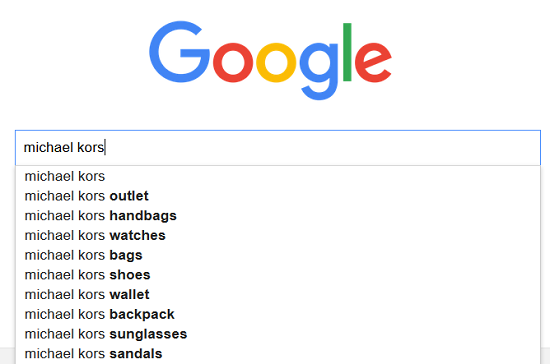The height and width of the screenshot is (364, 550).
Task: Click typed 'michael kors' text in search box
Action: click(x=64, y=147)
